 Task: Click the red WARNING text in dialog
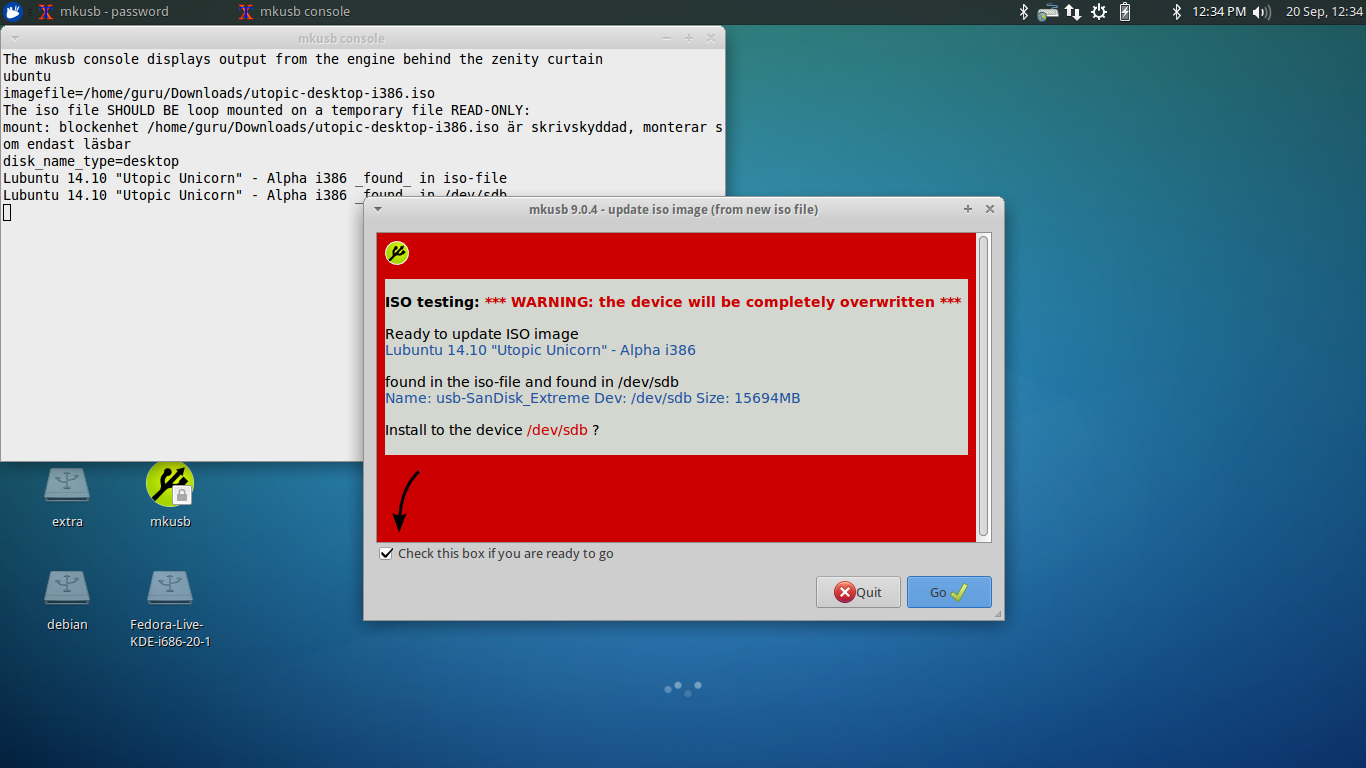(x=723, y=302)
